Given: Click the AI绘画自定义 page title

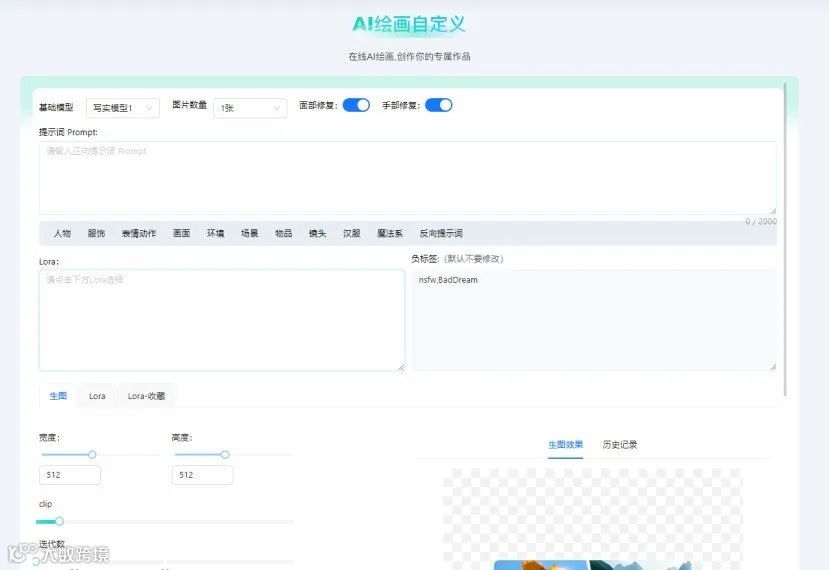Looking at the screenshot, I should (409, 24).
